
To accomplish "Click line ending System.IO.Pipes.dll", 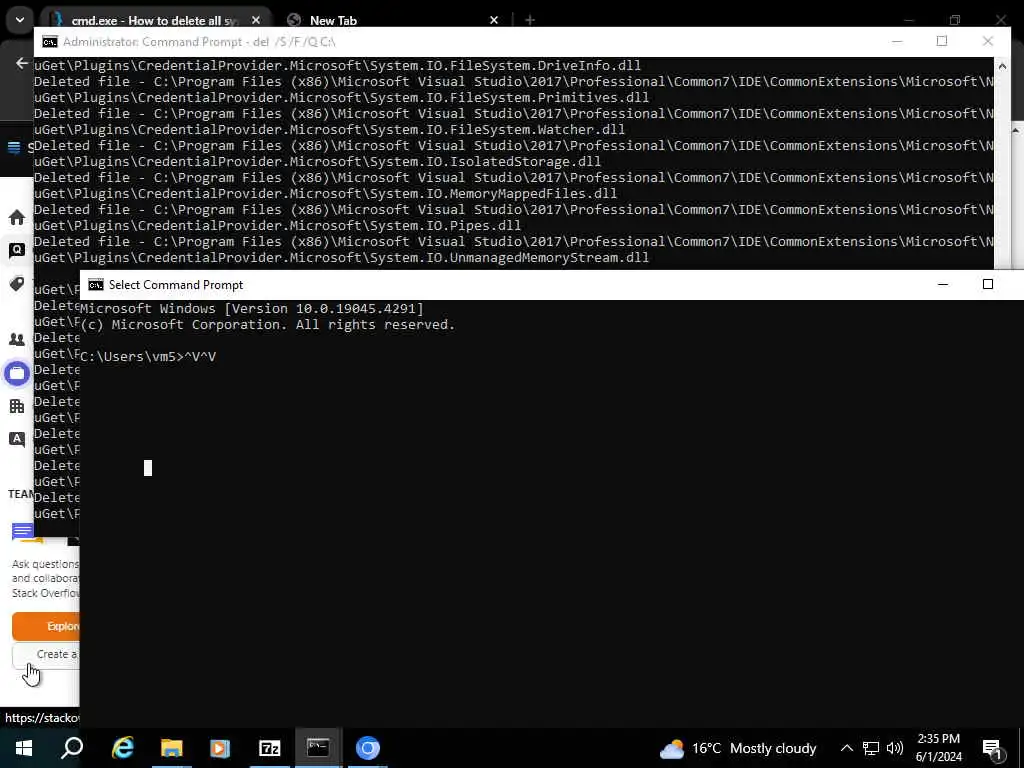I will 278,226.
